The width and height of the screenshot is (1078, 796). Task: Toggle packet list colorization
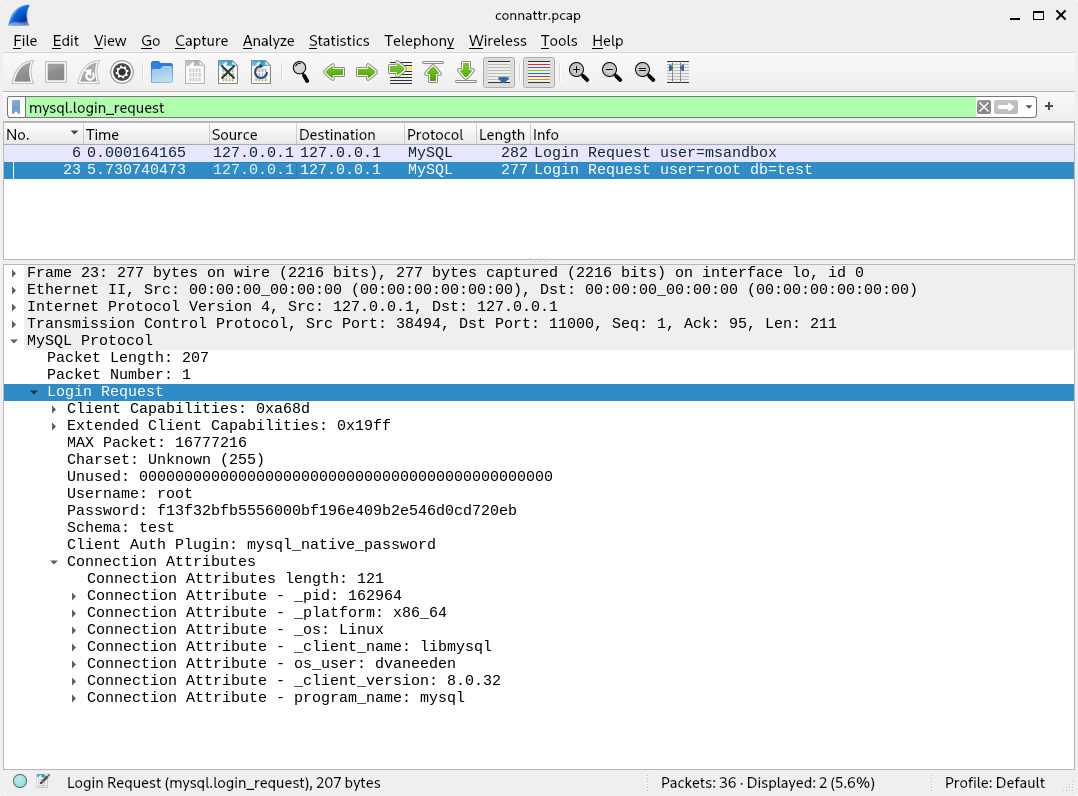click(x=538, y=72)
